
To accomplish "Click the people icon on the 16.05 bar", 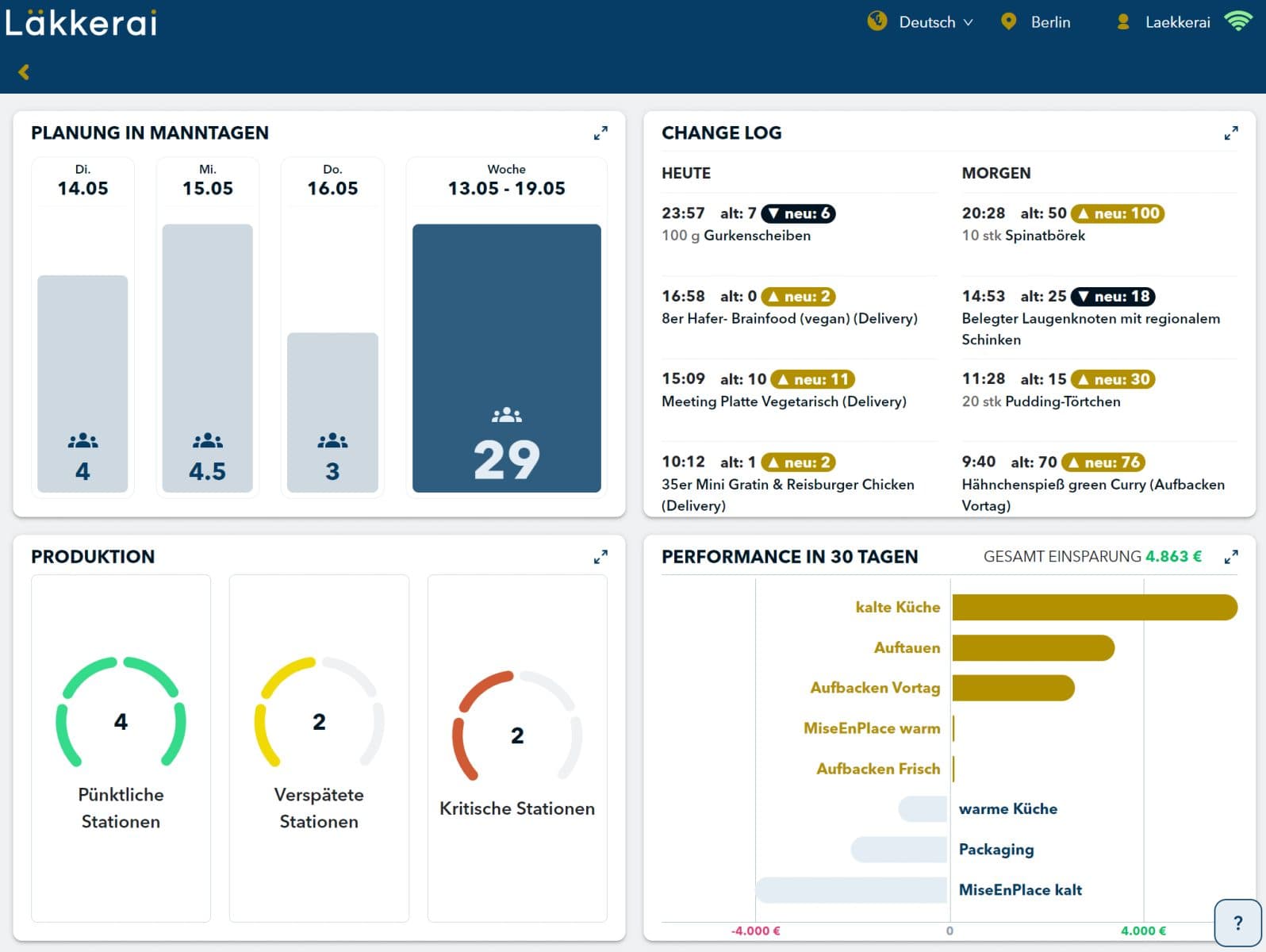I will pos(332,440).
